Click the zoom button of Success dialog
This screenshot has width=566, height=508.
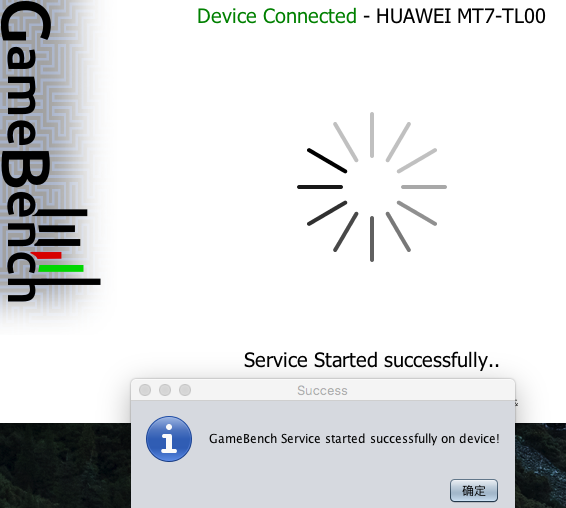click(185, 390)
